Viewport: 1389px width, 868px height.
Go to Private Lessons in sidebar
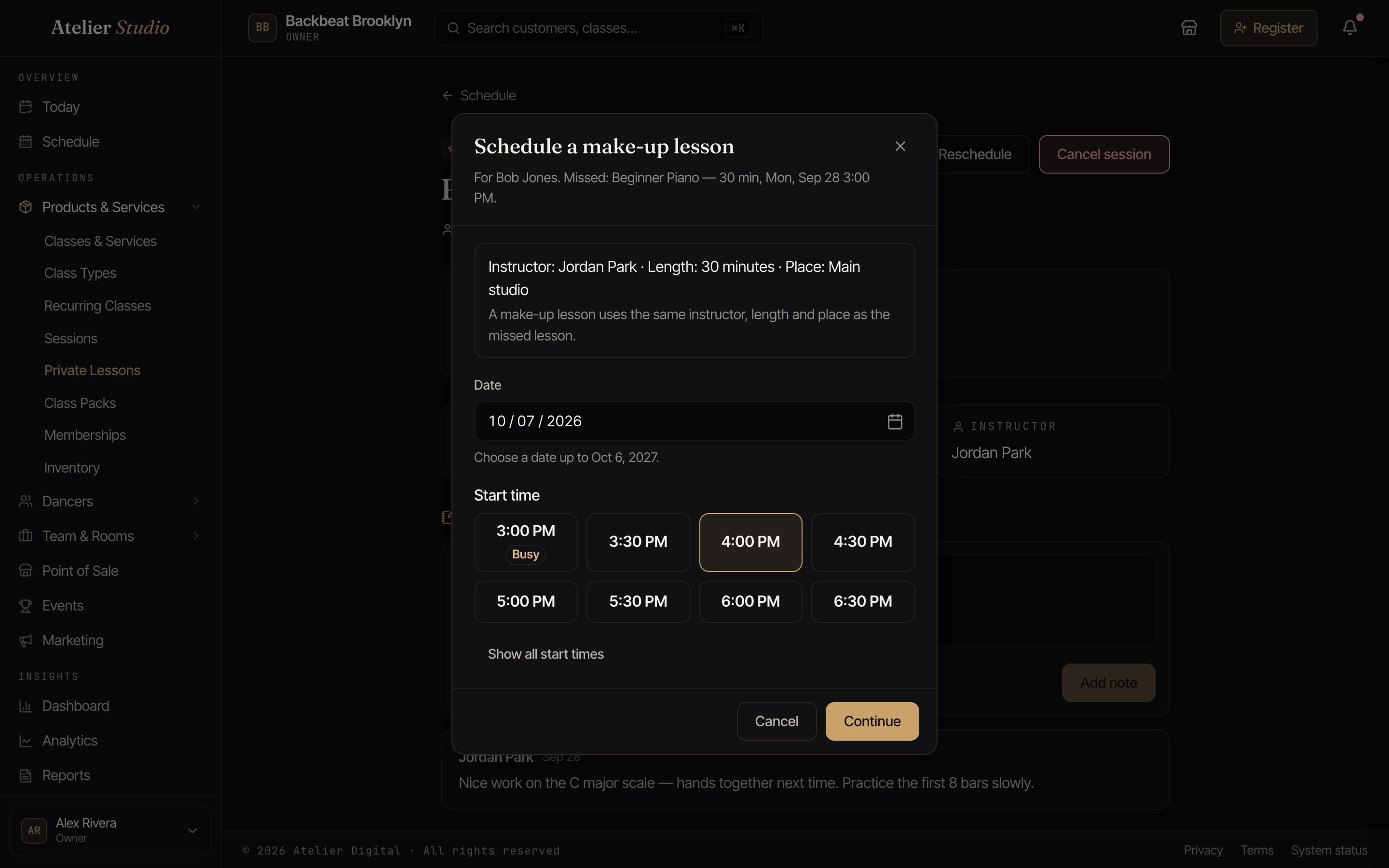click(92, 371)
